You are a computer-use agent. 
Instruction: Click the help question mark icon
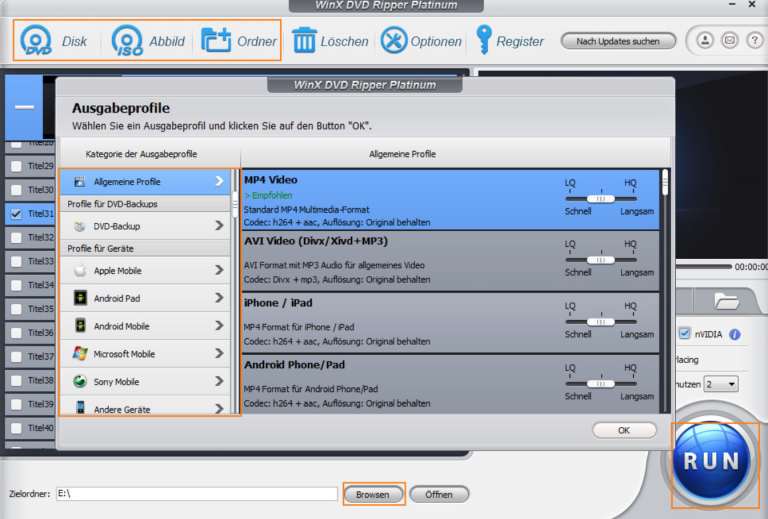pyautogui.click(x=755, y=41)
